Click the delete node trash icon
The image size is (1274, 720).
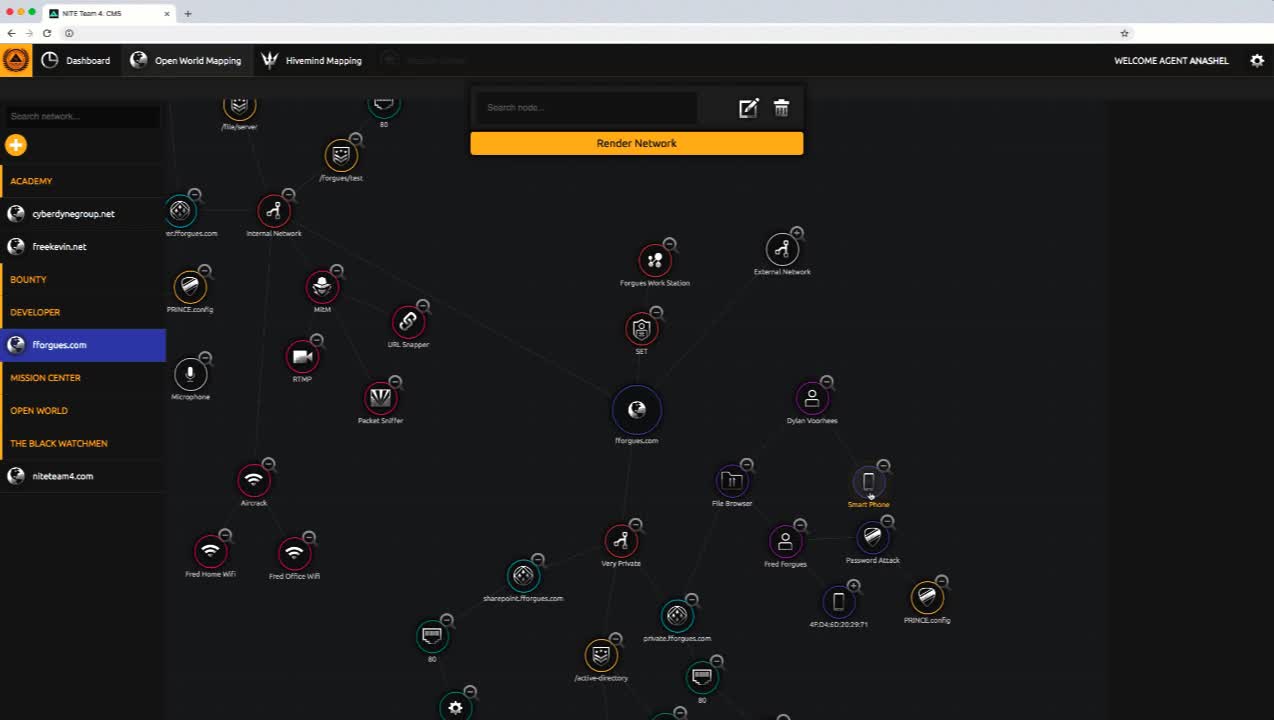[782, 108]
